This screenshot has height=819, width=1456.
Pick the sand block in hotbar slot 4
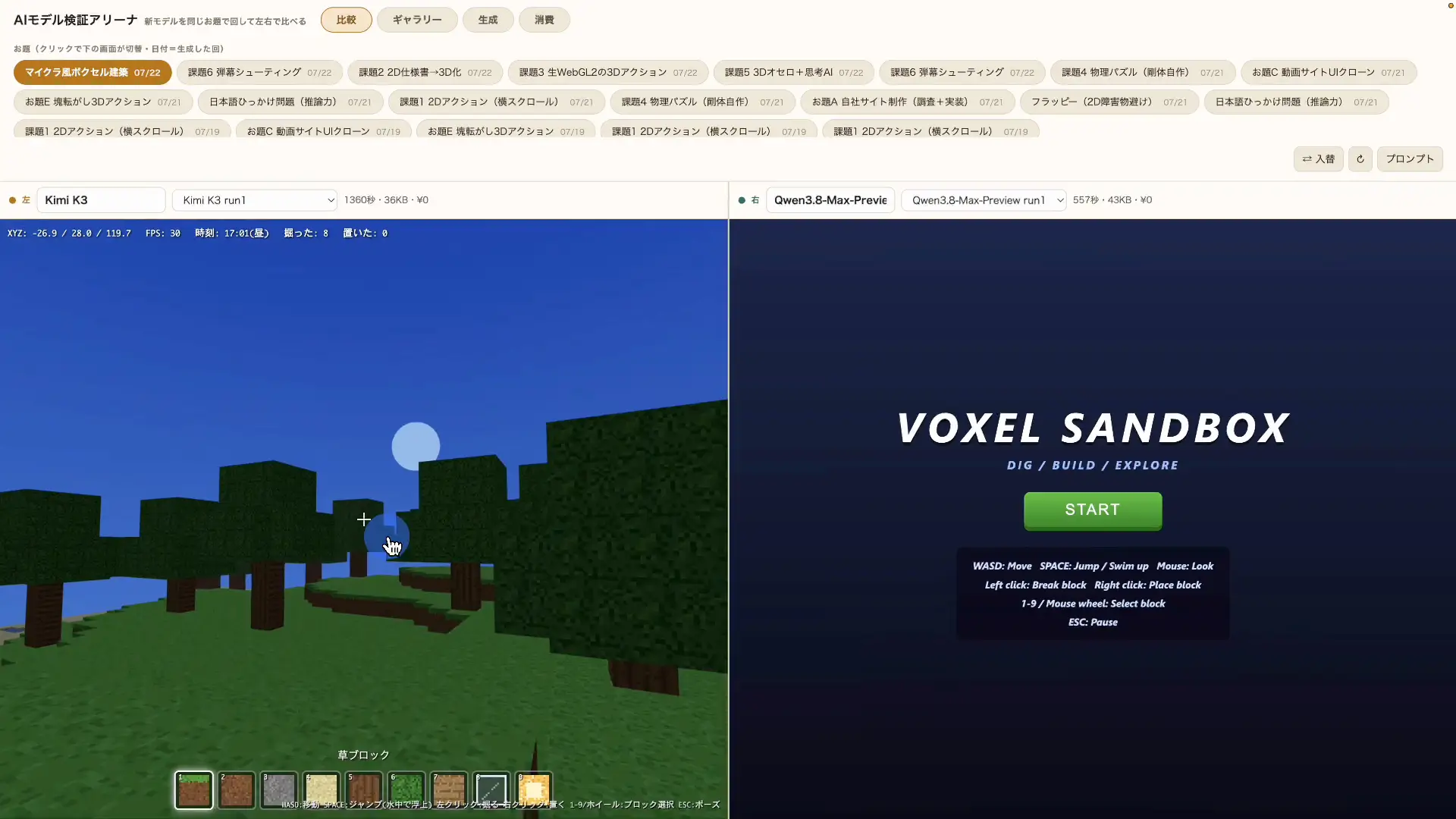[321, 790]
